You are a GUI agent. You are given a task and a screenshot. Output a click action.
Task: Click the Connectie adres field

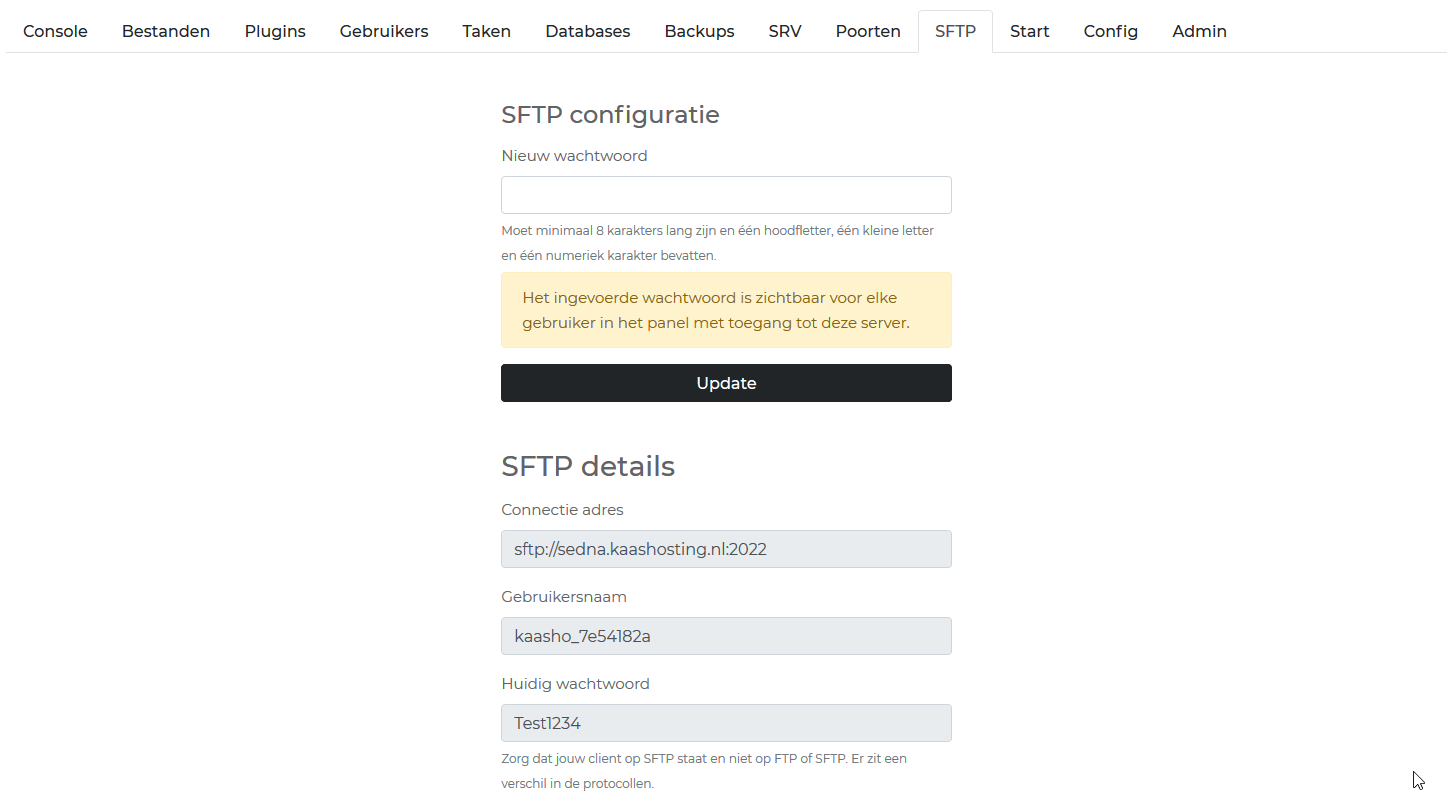point(726,549)
